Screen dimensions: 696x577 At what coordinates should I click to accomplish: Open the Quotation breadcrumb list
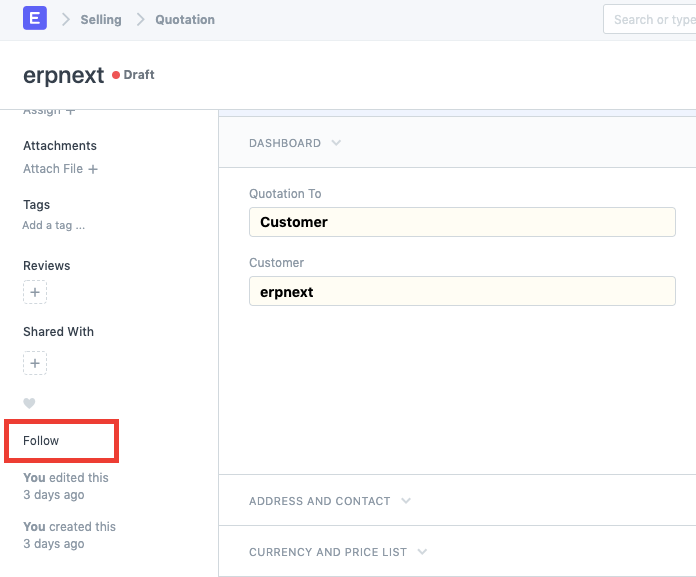(x=185, y=20)
